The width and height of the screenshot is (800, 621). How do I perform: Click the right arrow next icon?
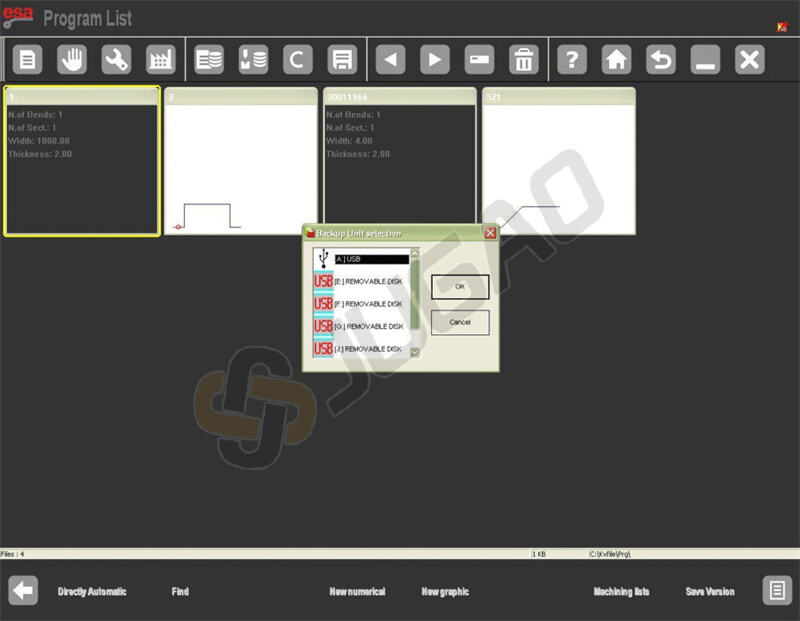434,60
